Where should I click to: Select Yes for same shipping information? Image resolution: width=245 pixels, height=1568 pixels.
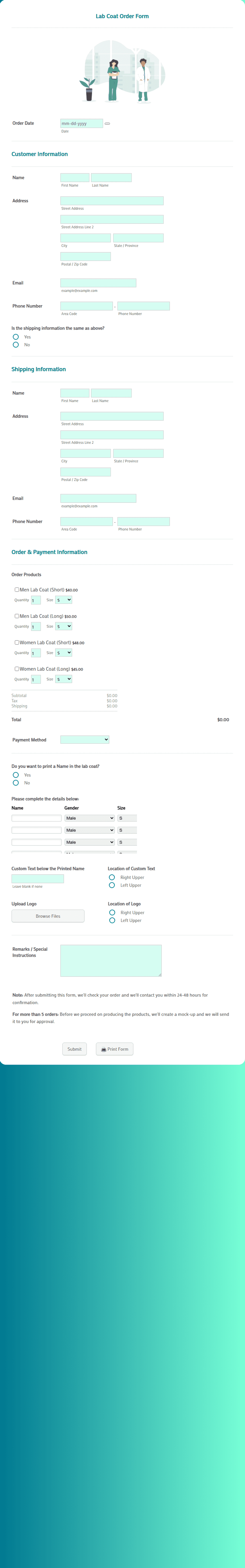click(16, 337)
